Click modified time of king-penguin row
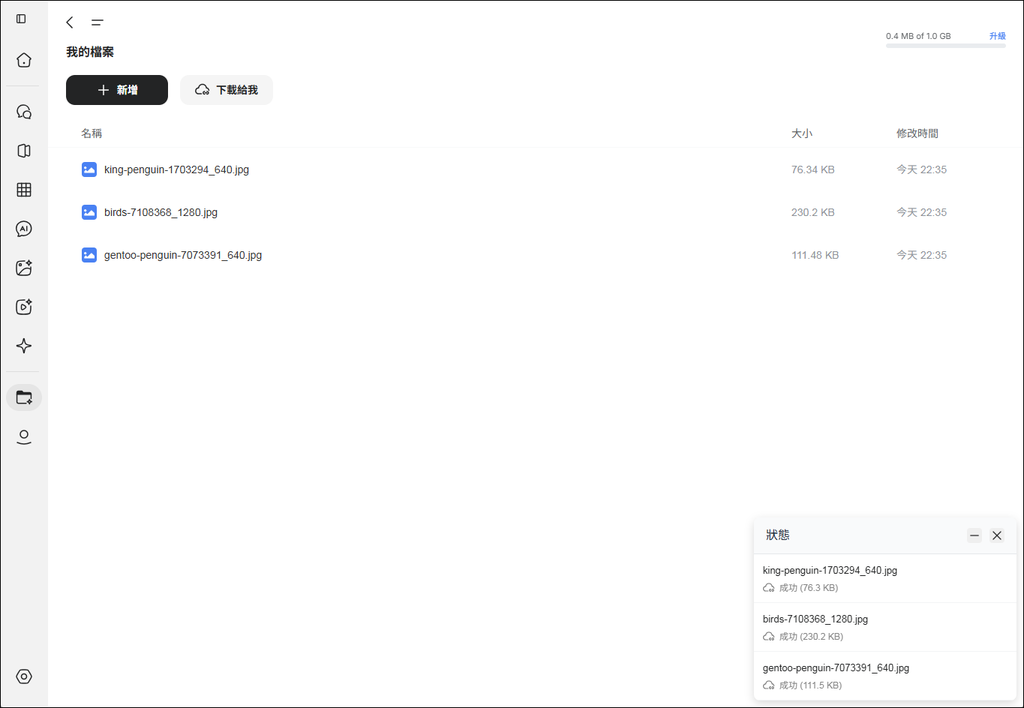 [921, 170]
